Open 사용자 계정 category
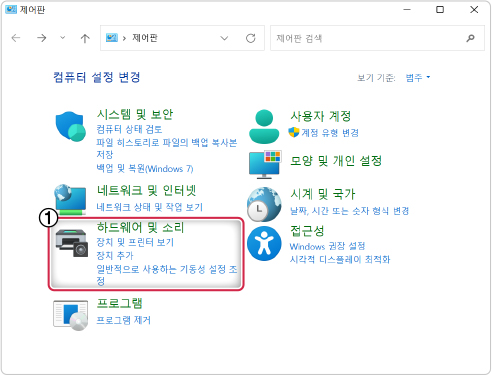492x375 pixels. tap(321, 116)
